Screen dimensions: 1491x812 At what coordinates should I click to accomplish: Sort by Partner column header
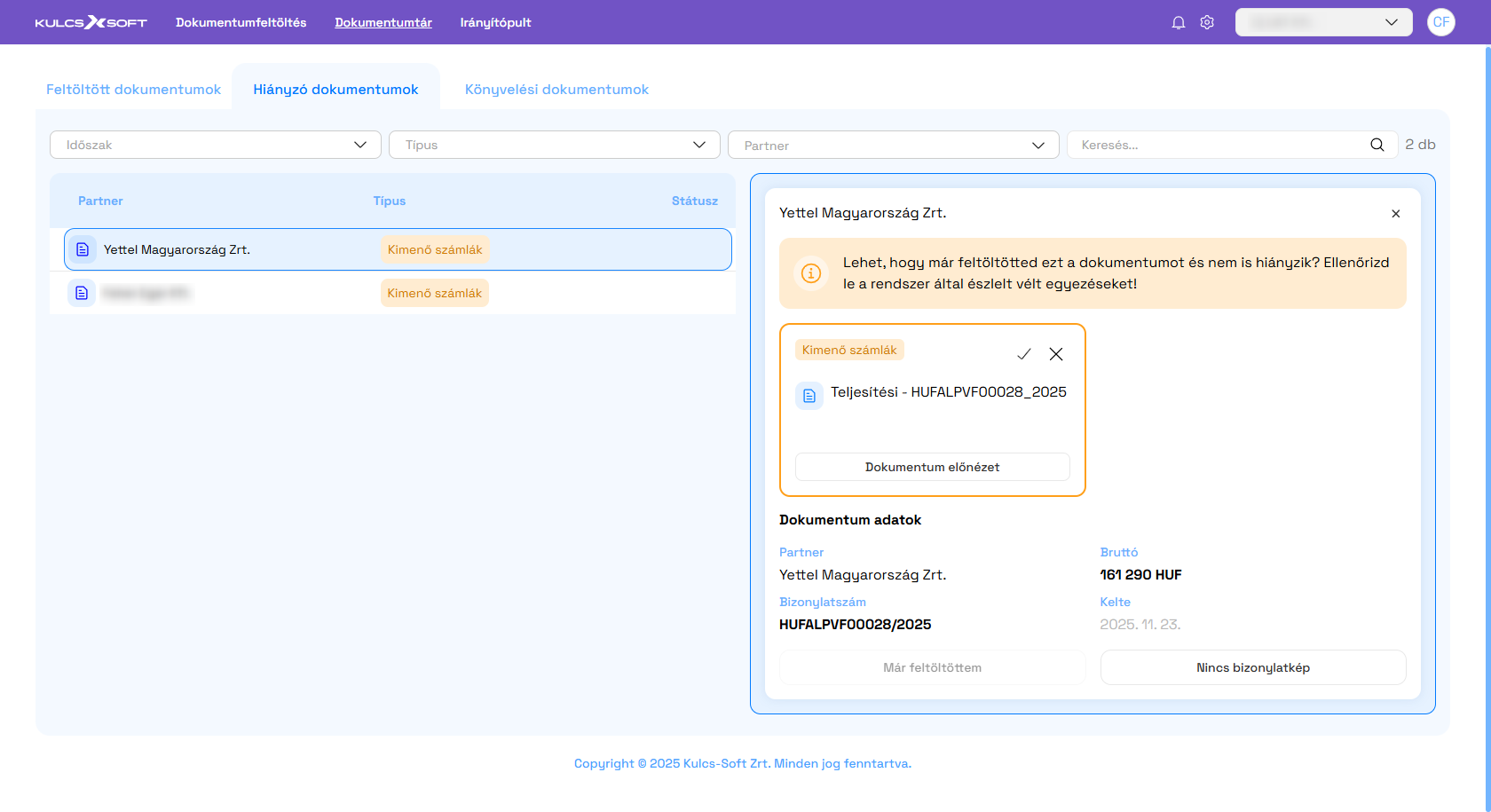click(100, 201)
